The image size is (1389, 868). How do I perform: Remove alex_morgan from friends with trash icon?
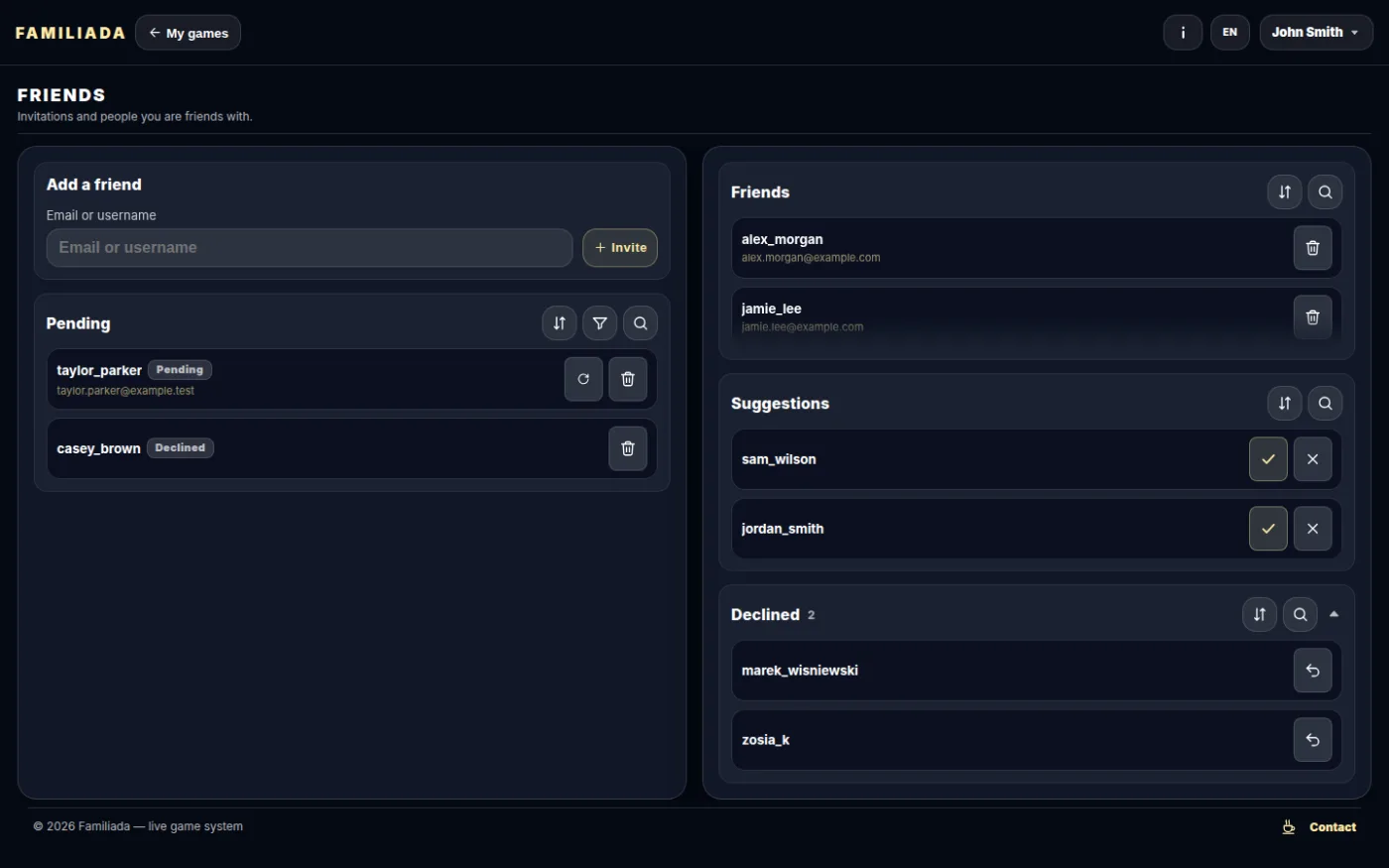tap(1313, 248)
